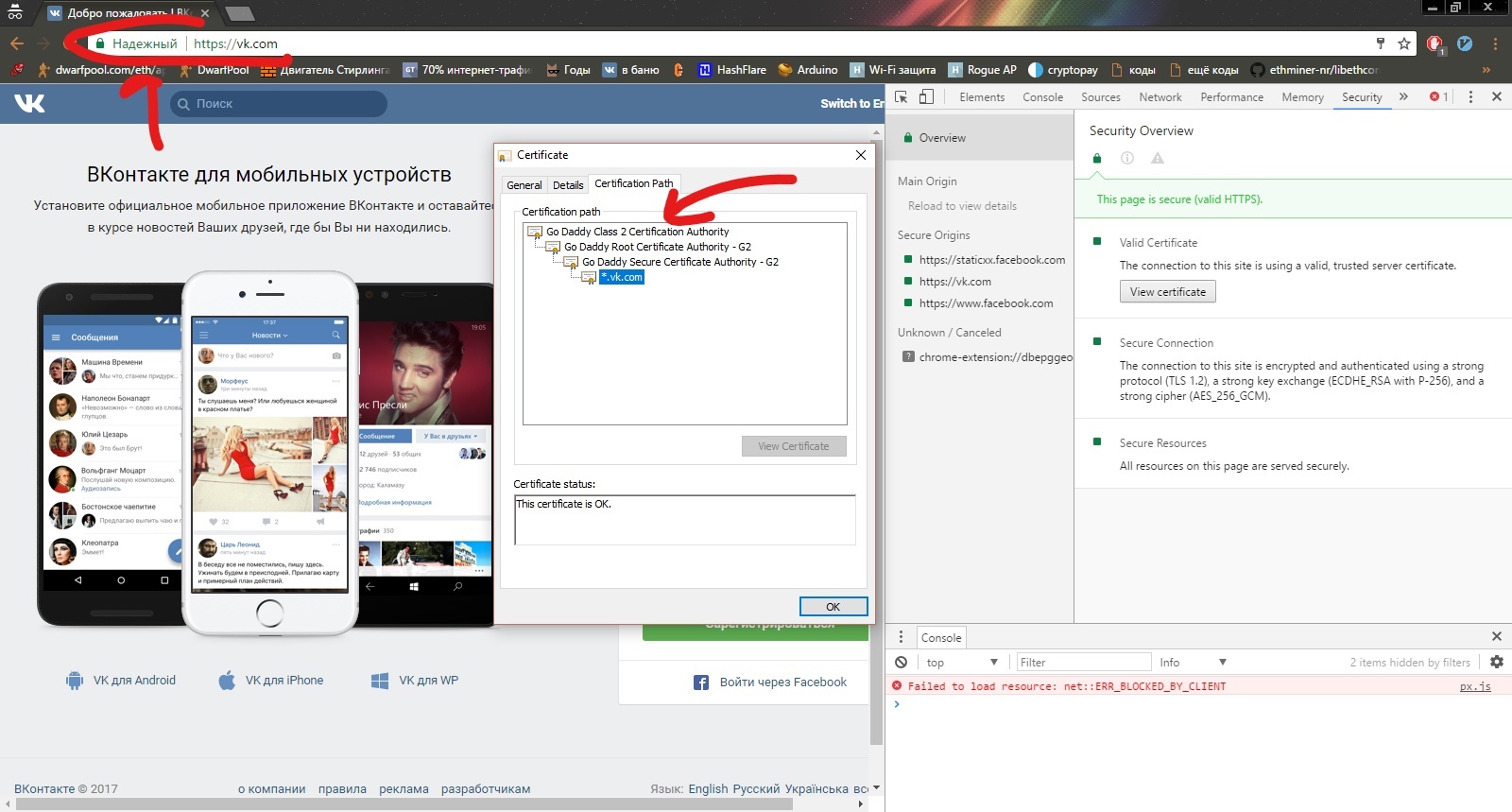This screenshot has height=812, width=1512.
Task: Click the bookmark star in the address bar
Action: 1404,43
